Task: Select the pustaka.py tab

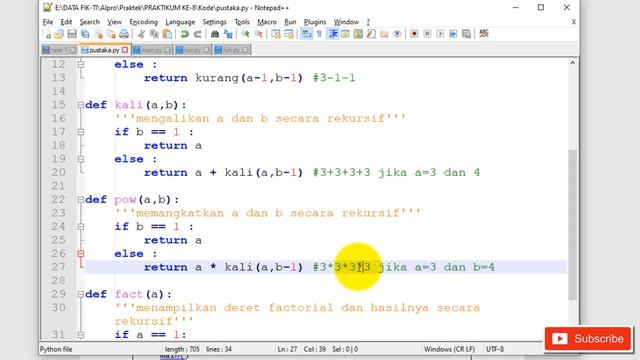Action: (104, 50)
